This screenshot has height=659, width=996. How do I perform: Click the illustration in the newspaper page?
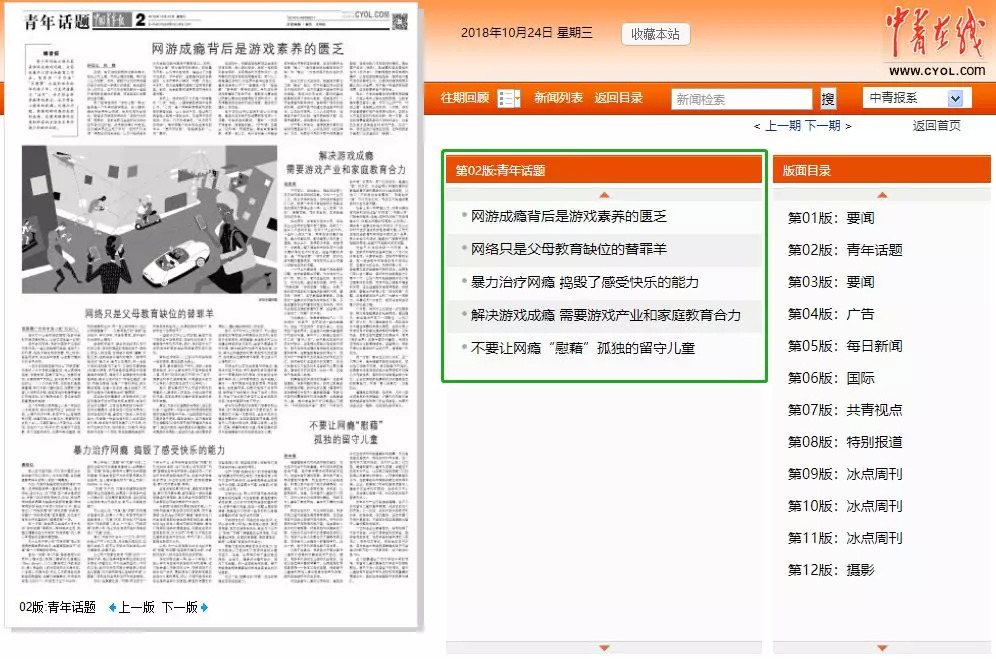(x=149, y=220)
